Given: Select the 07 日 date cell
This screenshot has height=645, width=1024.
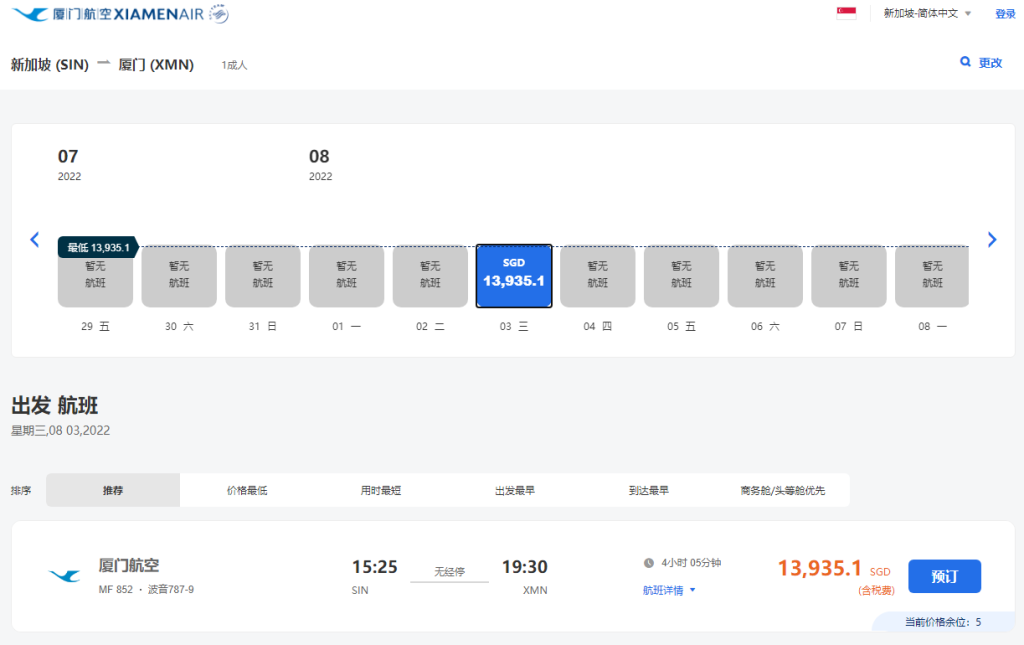Looking at the screenshot, I should (x=848, y=276).
